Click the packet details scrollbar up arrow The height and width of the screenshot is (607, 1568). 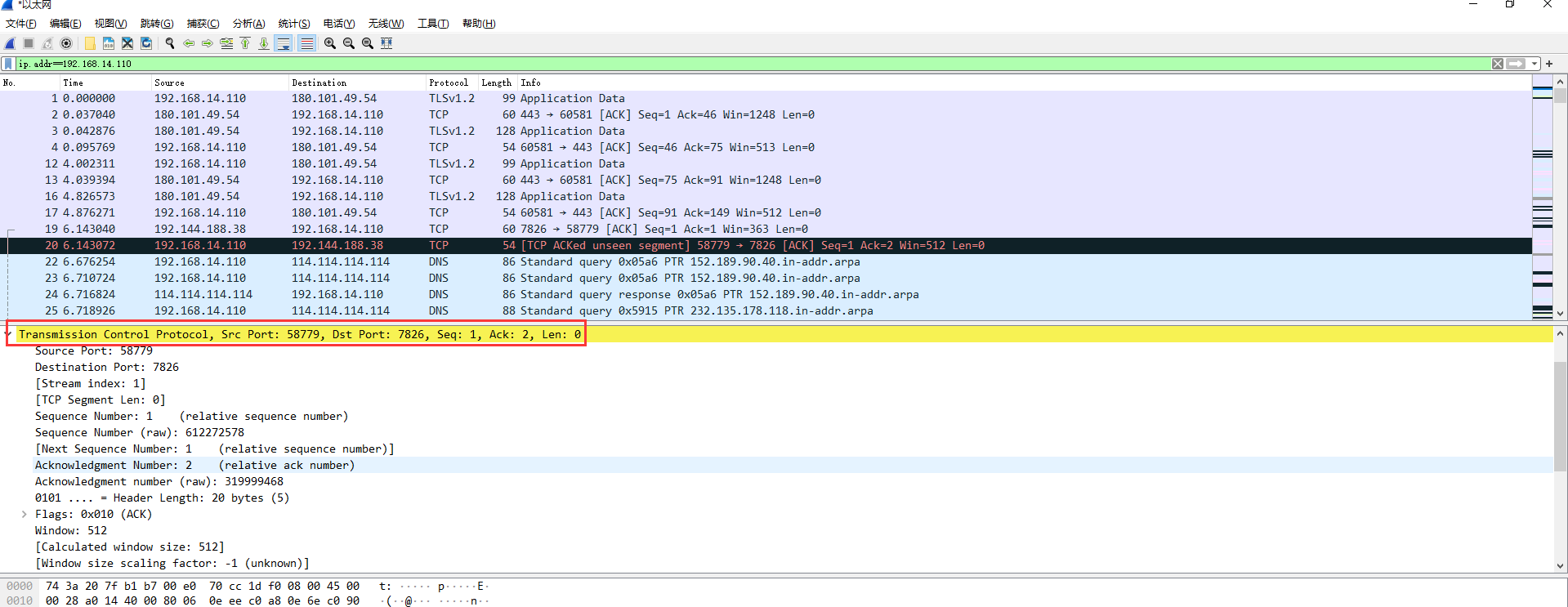click(1561, 333)
